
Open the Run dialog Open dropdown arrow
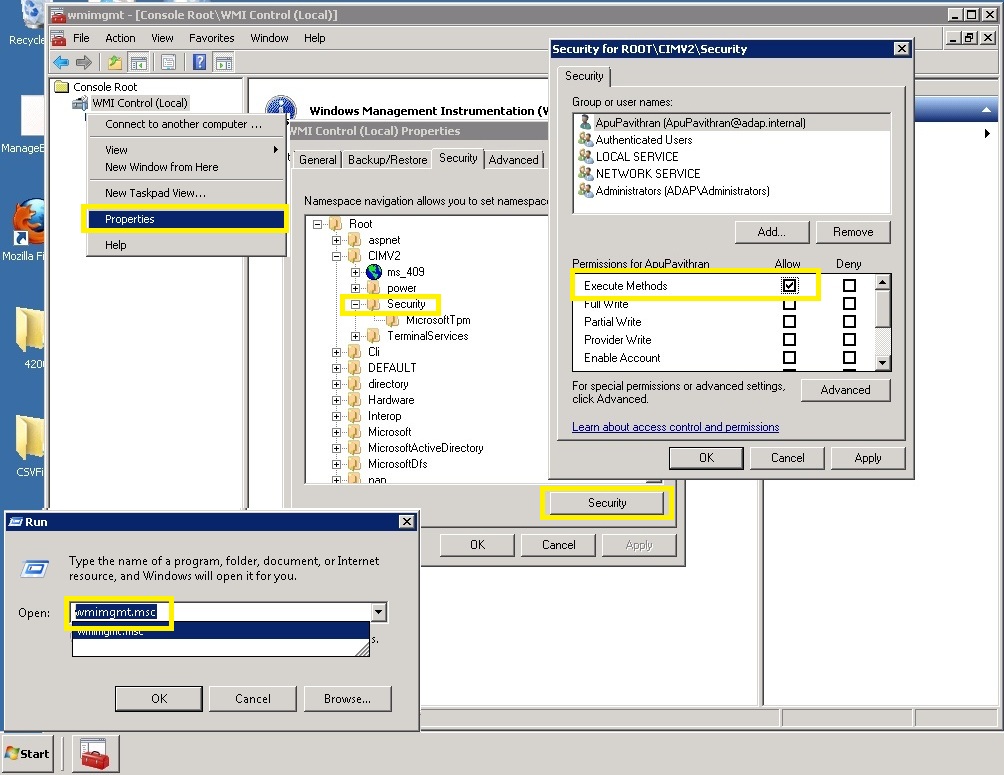378,612
